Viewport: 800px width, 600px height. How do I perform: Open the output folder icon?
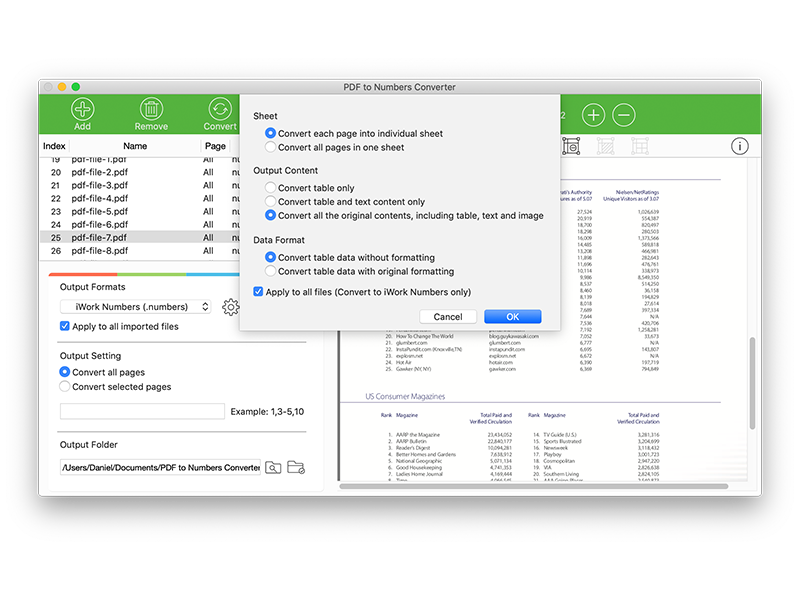(296, 467)
